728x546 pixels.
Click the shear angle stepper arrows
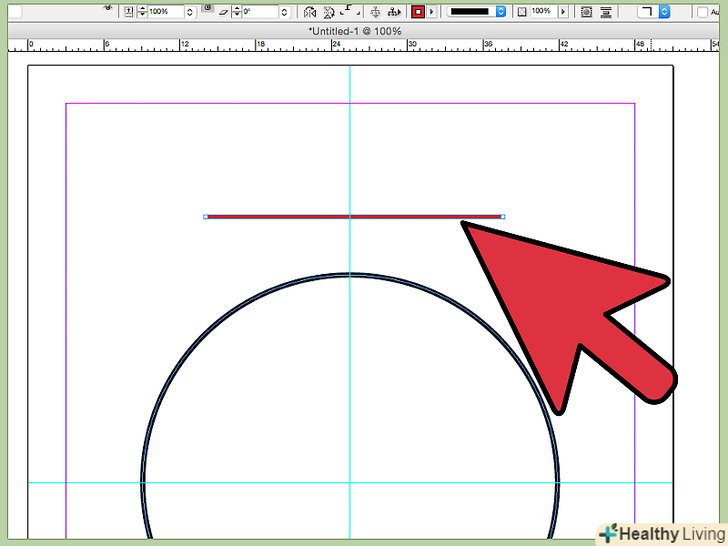click(239, 12)
